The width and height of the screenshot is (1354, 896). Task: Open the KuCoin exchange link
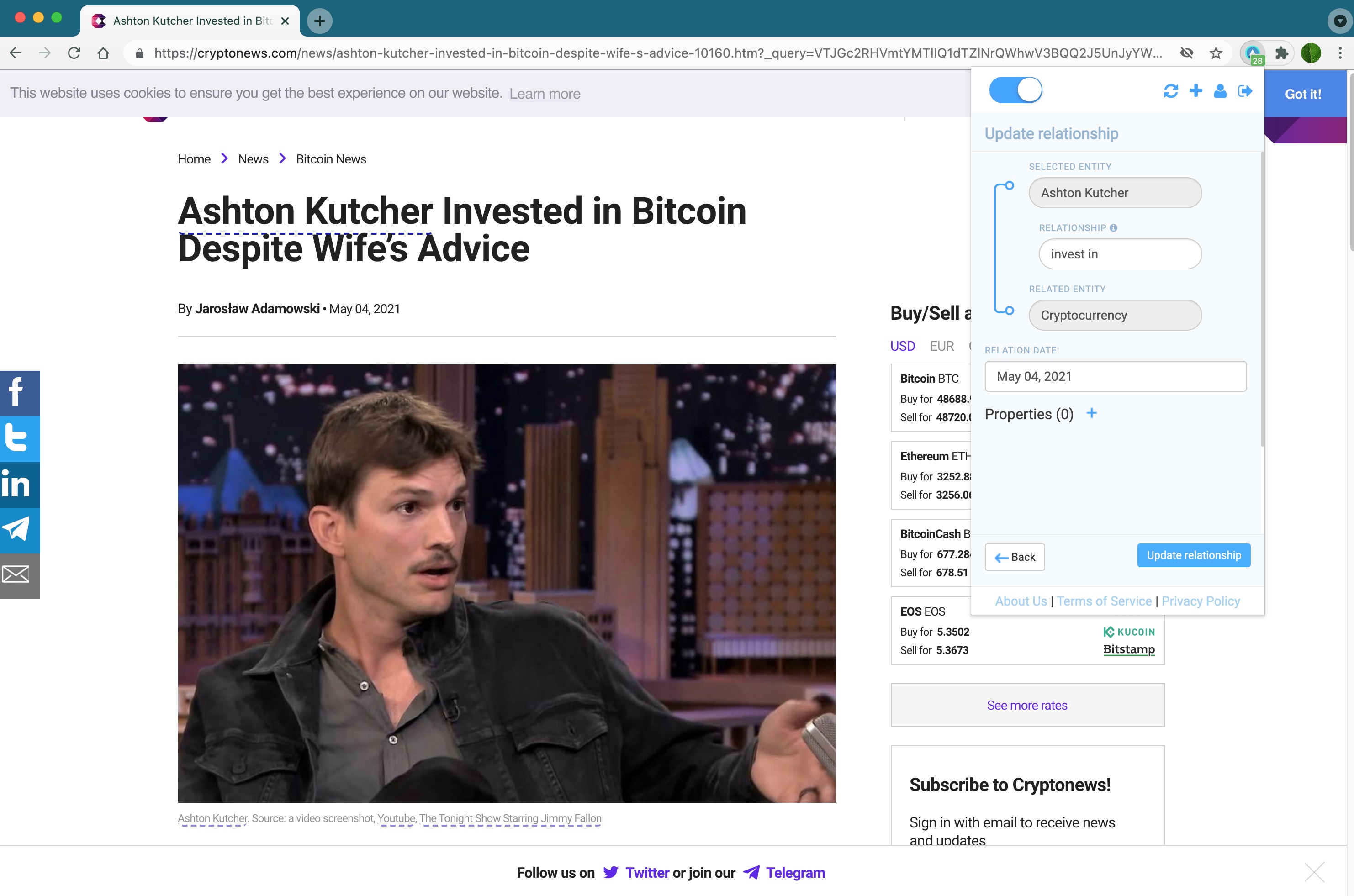(1128, 632)
